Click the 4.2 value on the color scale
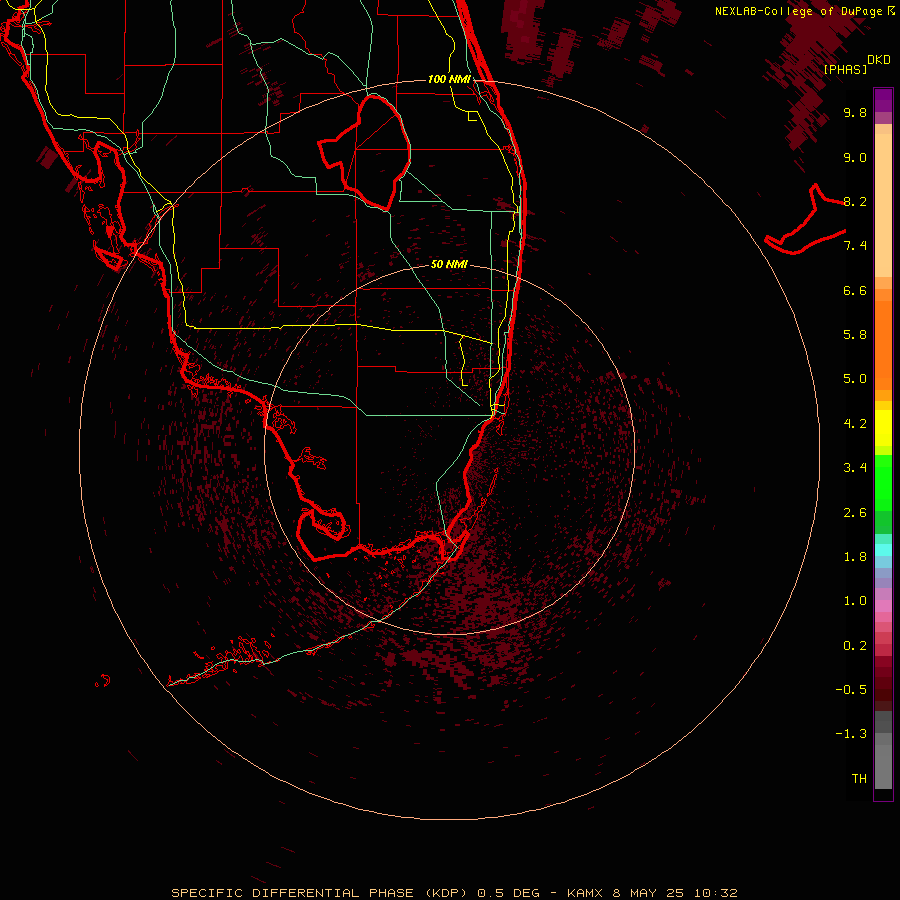 pyautogui.click(x=855, y=424)
